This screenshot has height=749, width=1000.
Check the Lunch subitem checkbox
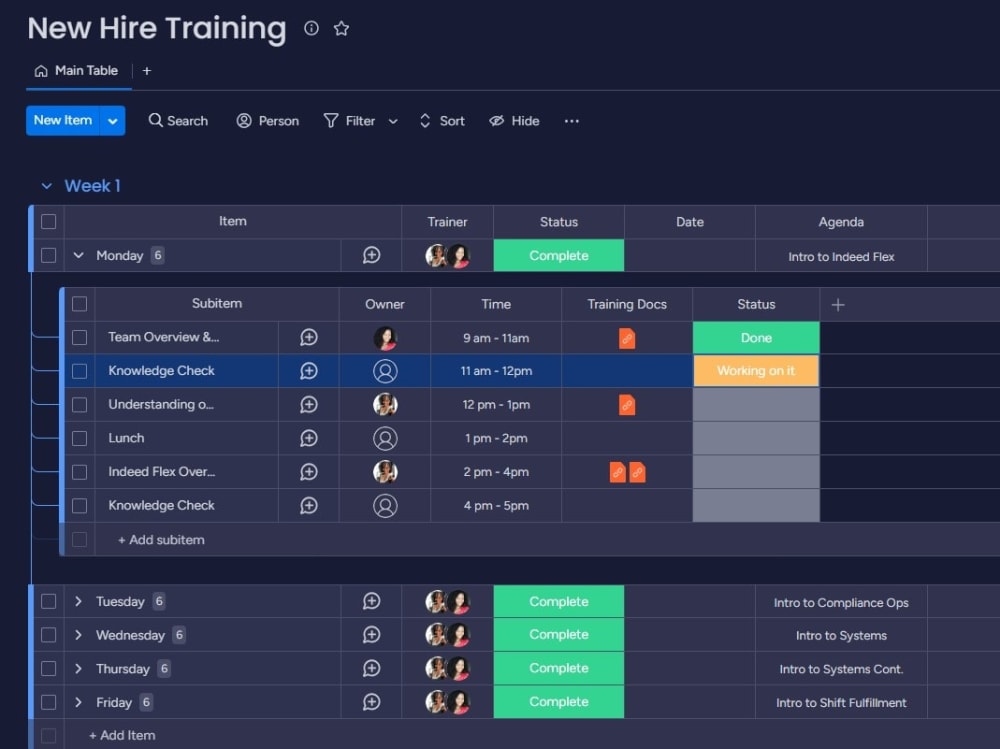click(x=80, y=438)
